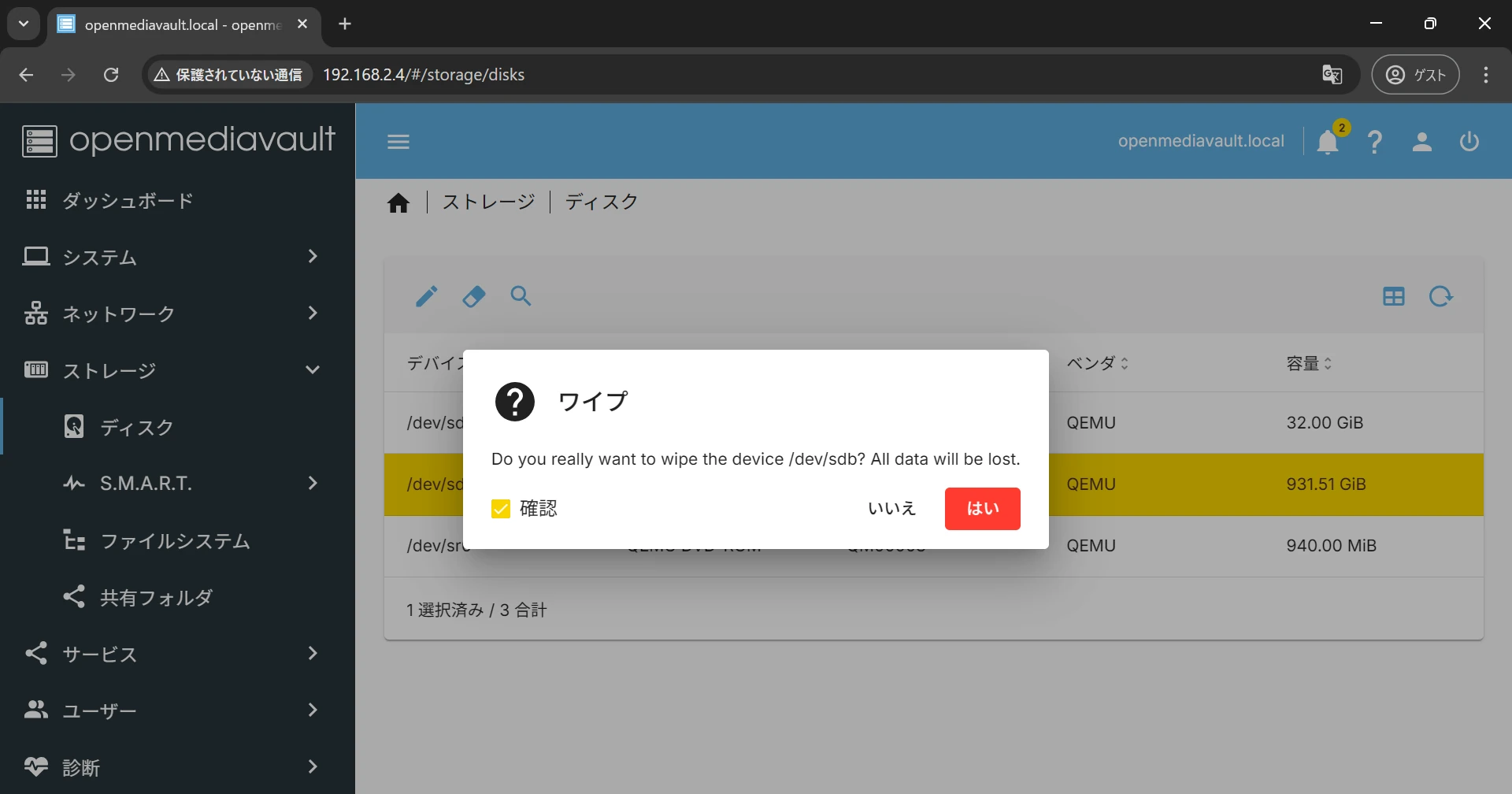Expand the システム menu
Image resolution: width=1512 pixels, height=794 pixels.
(x=177, y=257)
